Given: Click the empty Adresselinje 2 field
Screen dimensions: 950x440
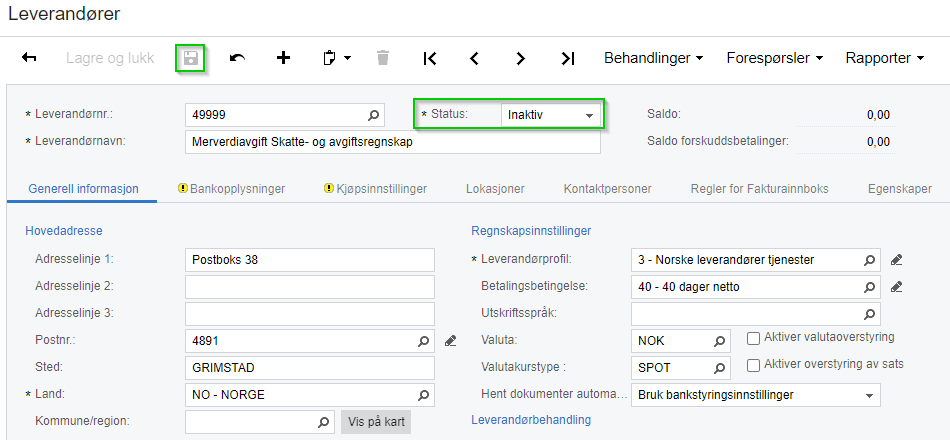Looking at the screenshot, I should [310, 287].
